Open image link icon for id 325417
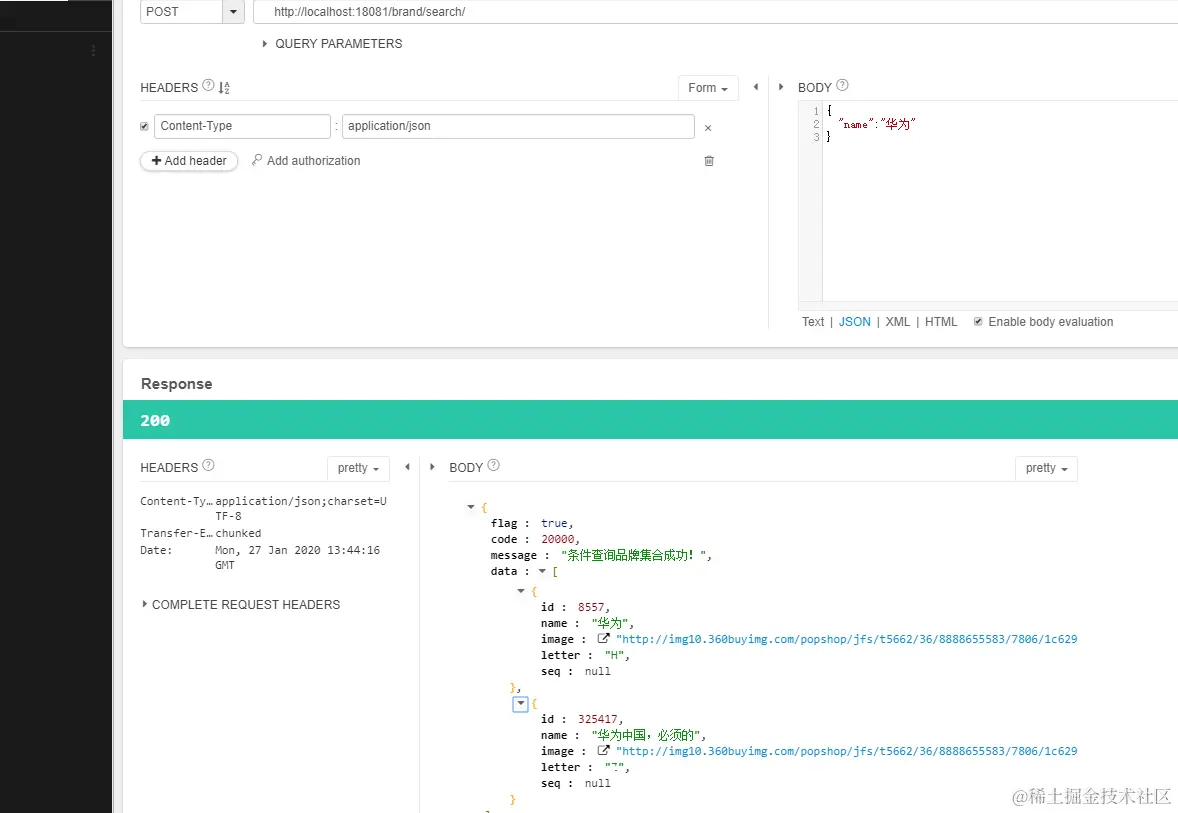Image resolution: width=1178 pixels, height=813 pixels. click(603, 750)
